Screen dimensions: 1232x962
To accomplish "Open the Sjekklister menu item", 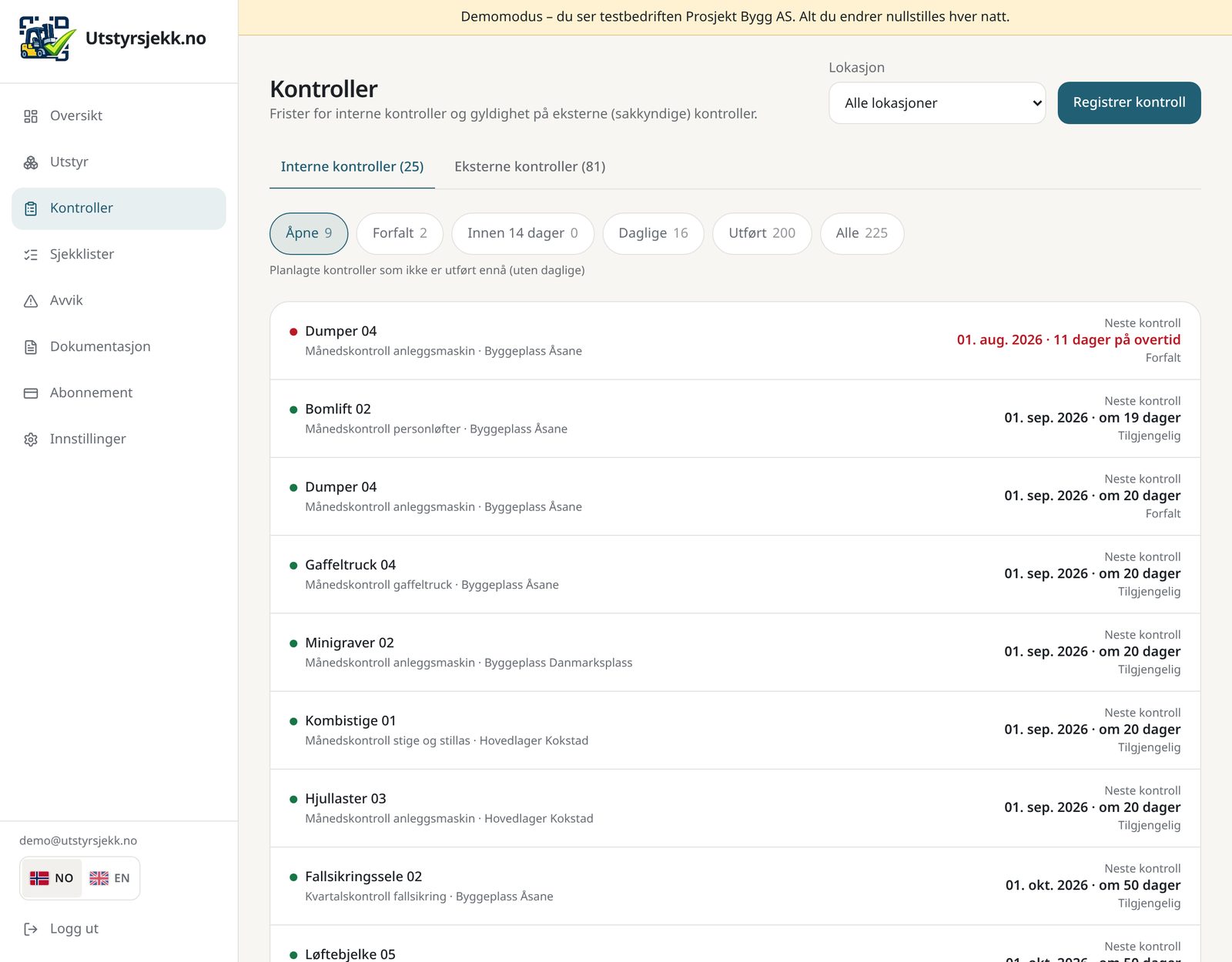I will [119, 255].
